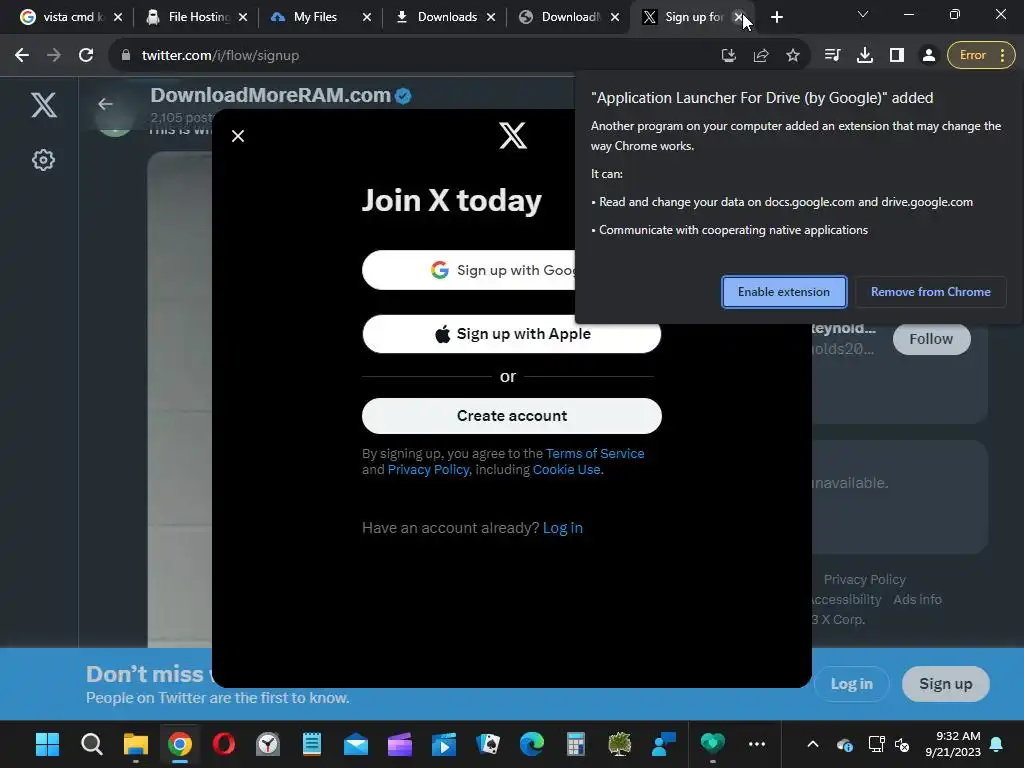Sign up with Apple
Image resolution: width=1024 pixels, height=768 pixels.
click(x=512, y=334)
